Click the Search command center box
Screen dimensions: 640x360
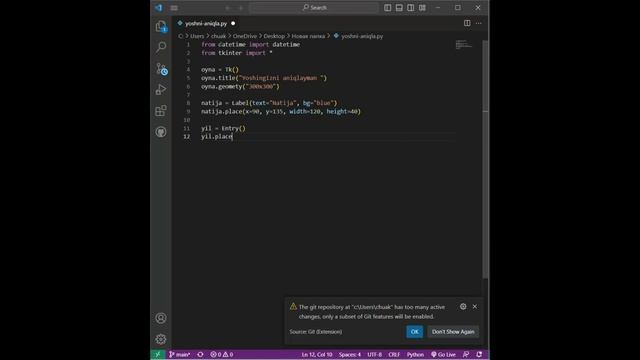pyautogui.click(x=314, y=7)
